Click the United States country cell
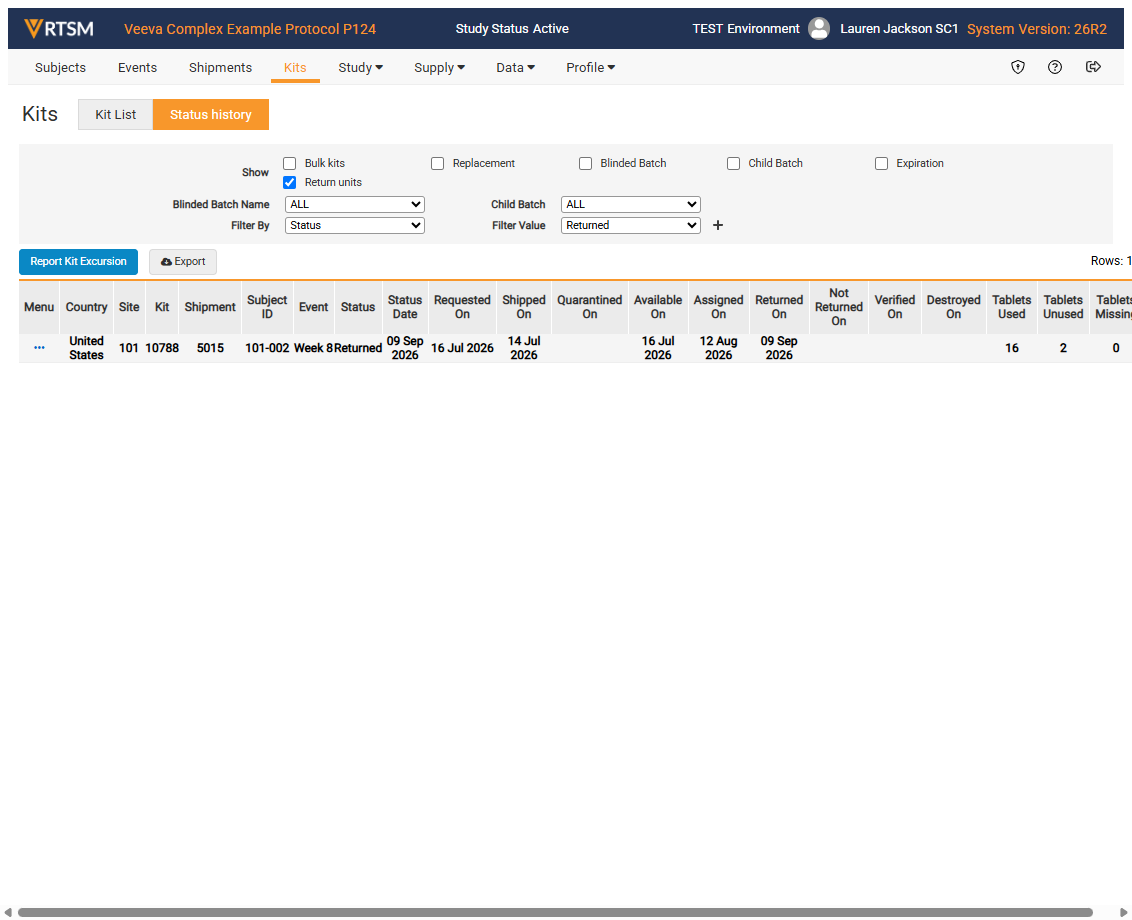 point(87,348)
